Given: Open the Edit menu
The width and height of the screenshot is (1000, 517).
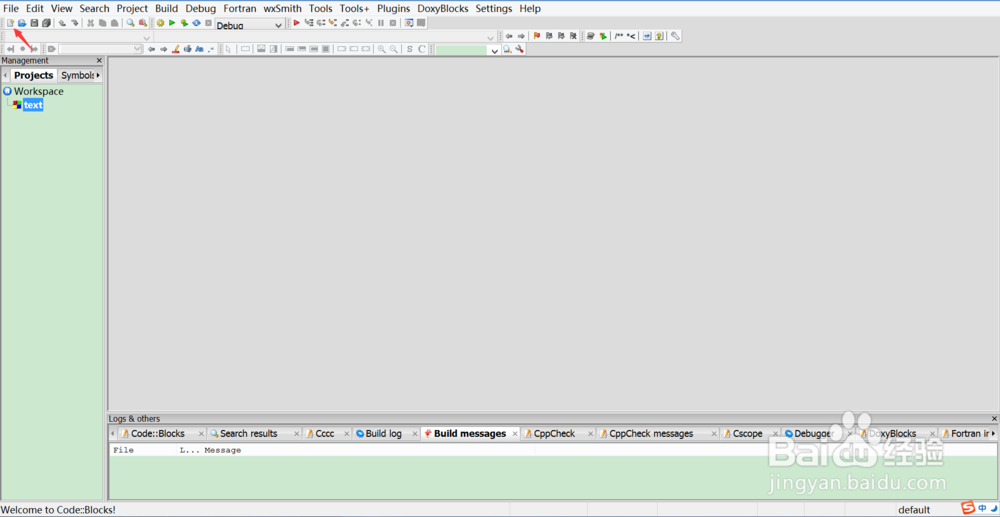Looking at the screenshot, I should click(x=34, y=8).
